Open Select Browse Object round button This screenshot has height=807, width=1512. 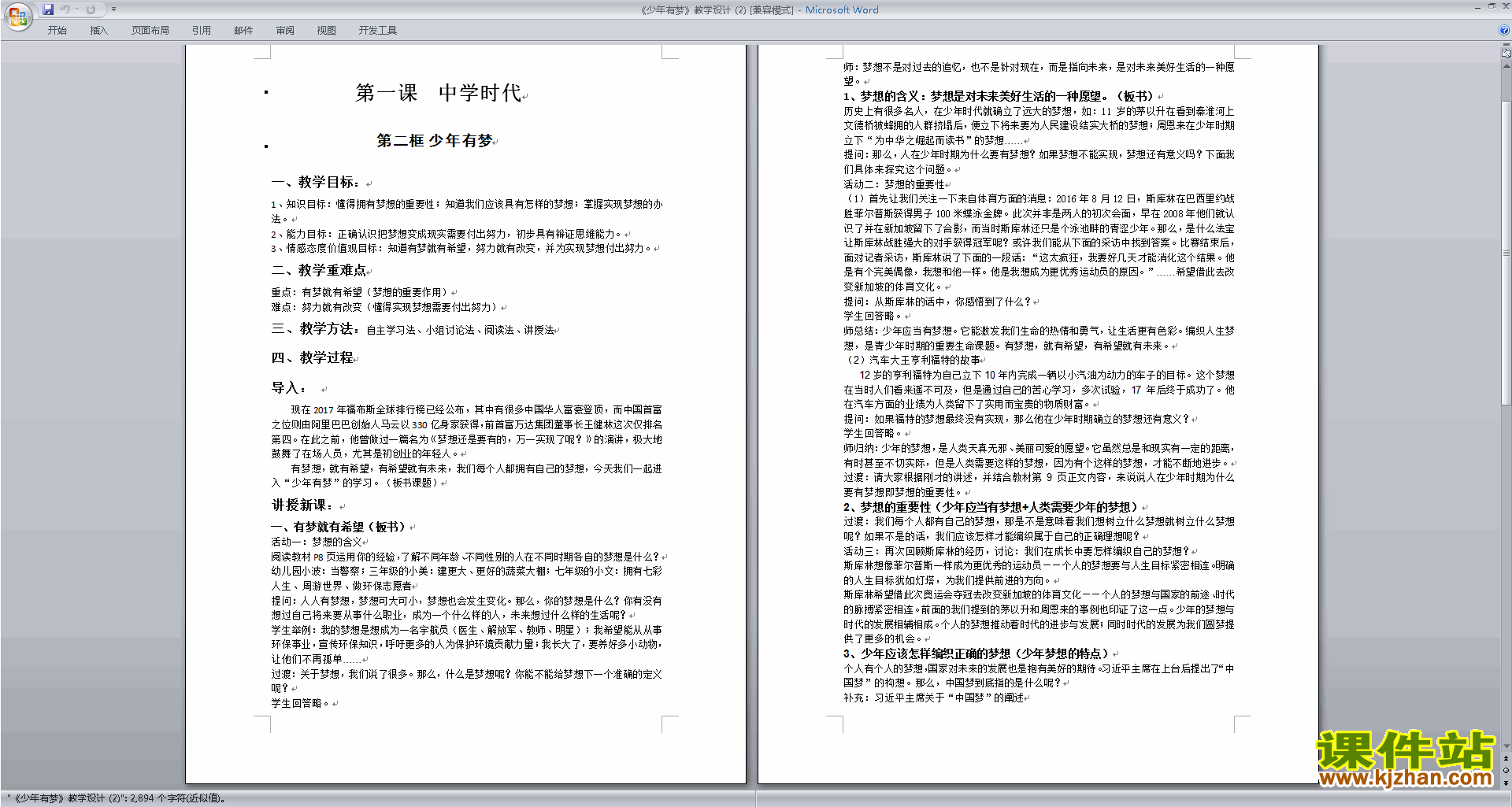tap(1506, 771)
